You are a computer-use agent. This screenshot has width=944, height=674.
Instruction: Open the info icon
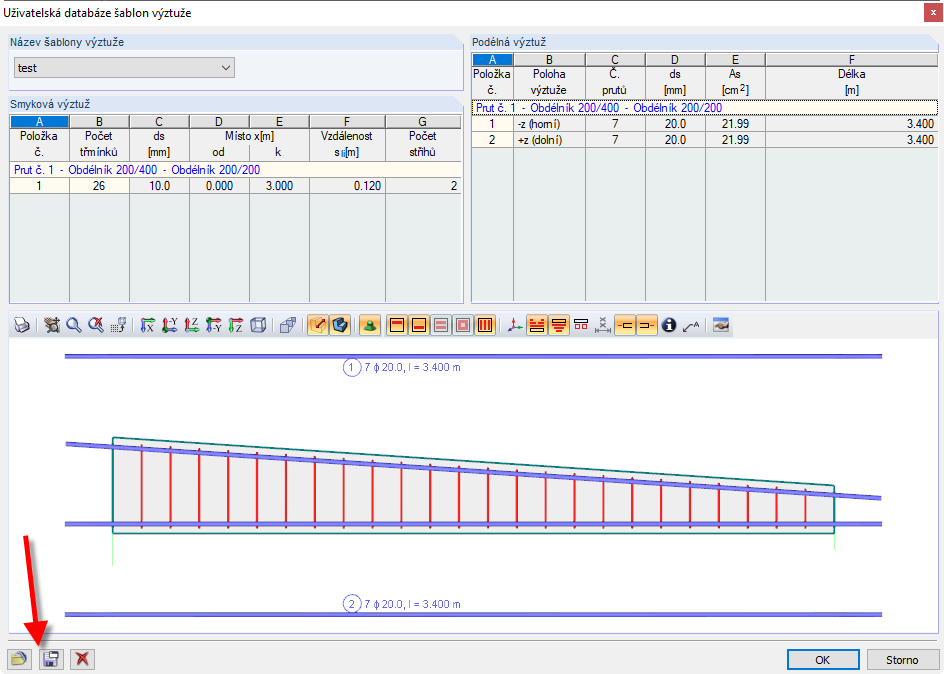[x=669, y=326]
